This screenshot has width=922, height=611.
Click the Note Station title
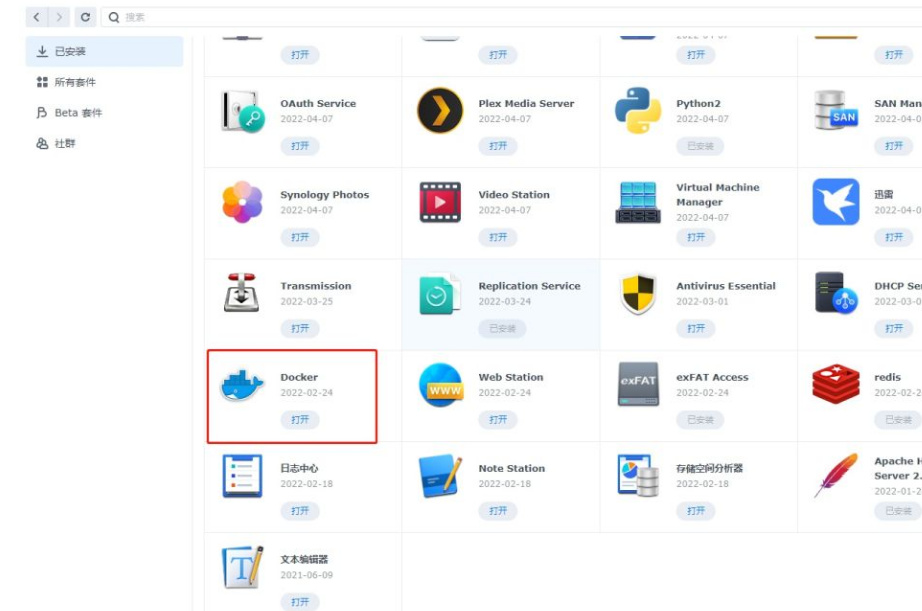(x=512, y=468)
